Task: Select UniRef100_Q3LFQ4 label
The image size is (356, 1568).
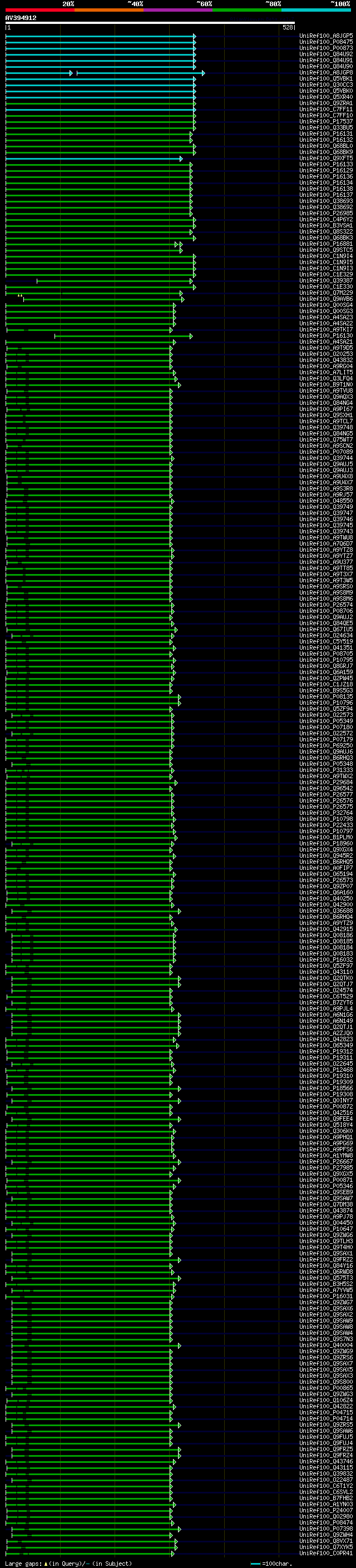Action: click(x=325, y=379)
